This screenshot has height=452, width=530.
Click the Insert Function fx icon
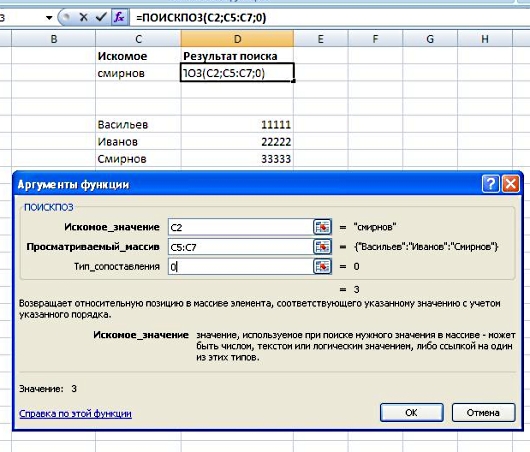tap(119, 17)
